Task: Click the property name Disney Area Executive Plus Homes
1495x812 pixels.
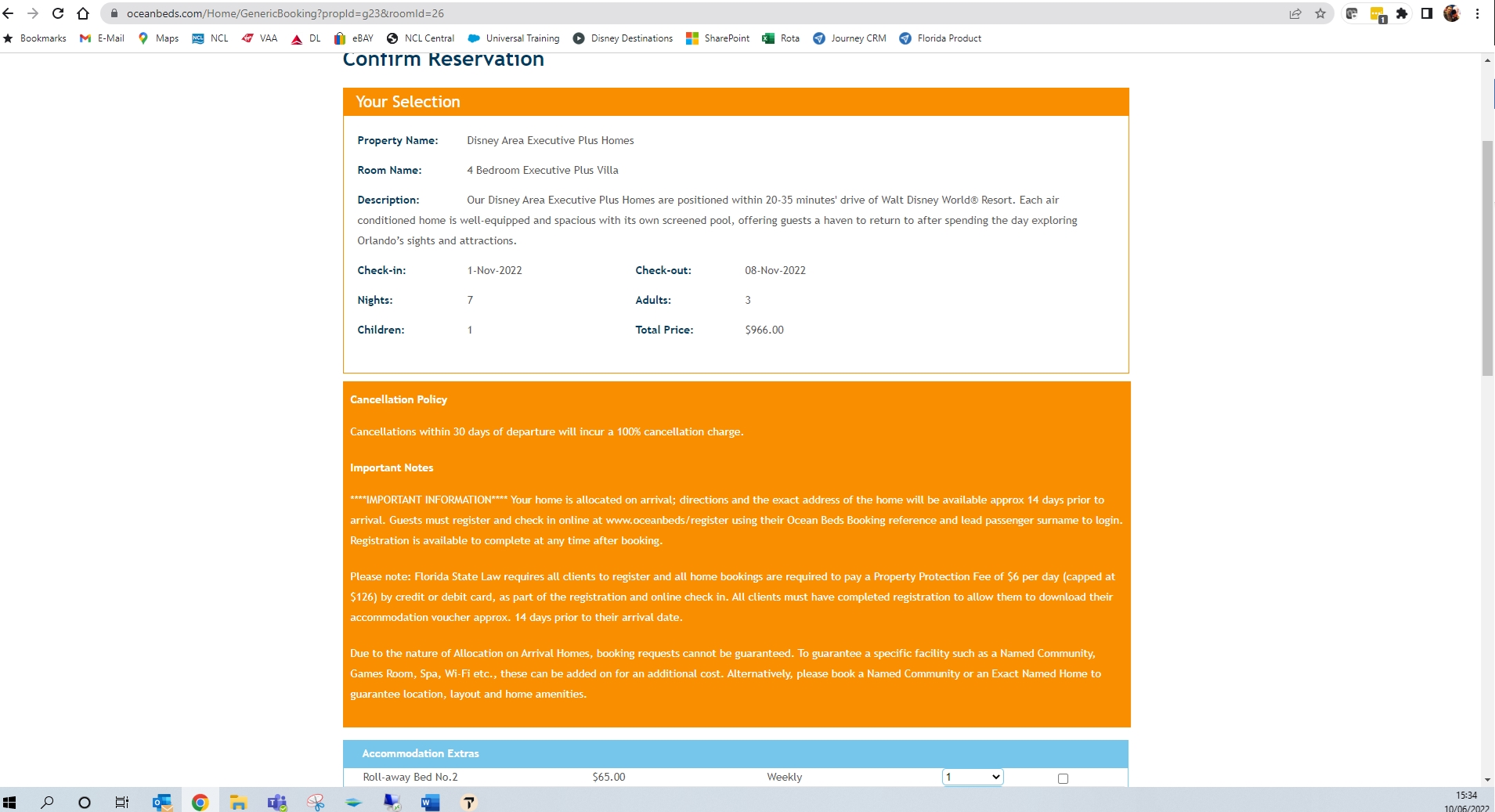Action: pyautogui.click(x=551, y=141)
